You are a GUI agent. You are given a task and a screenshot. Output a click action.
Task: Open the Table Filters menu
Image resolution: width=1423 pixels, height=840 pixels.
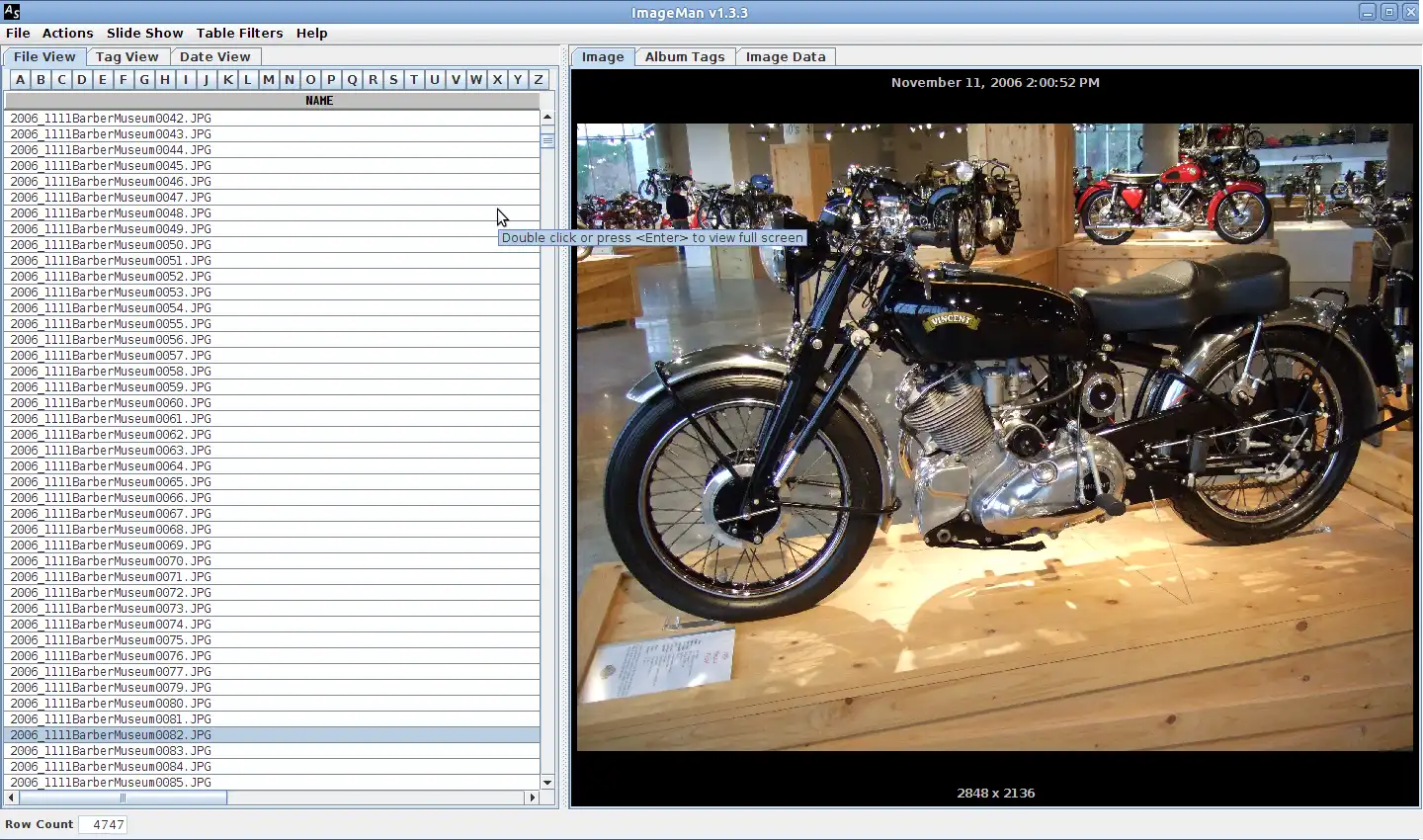[x=239, y=33]
